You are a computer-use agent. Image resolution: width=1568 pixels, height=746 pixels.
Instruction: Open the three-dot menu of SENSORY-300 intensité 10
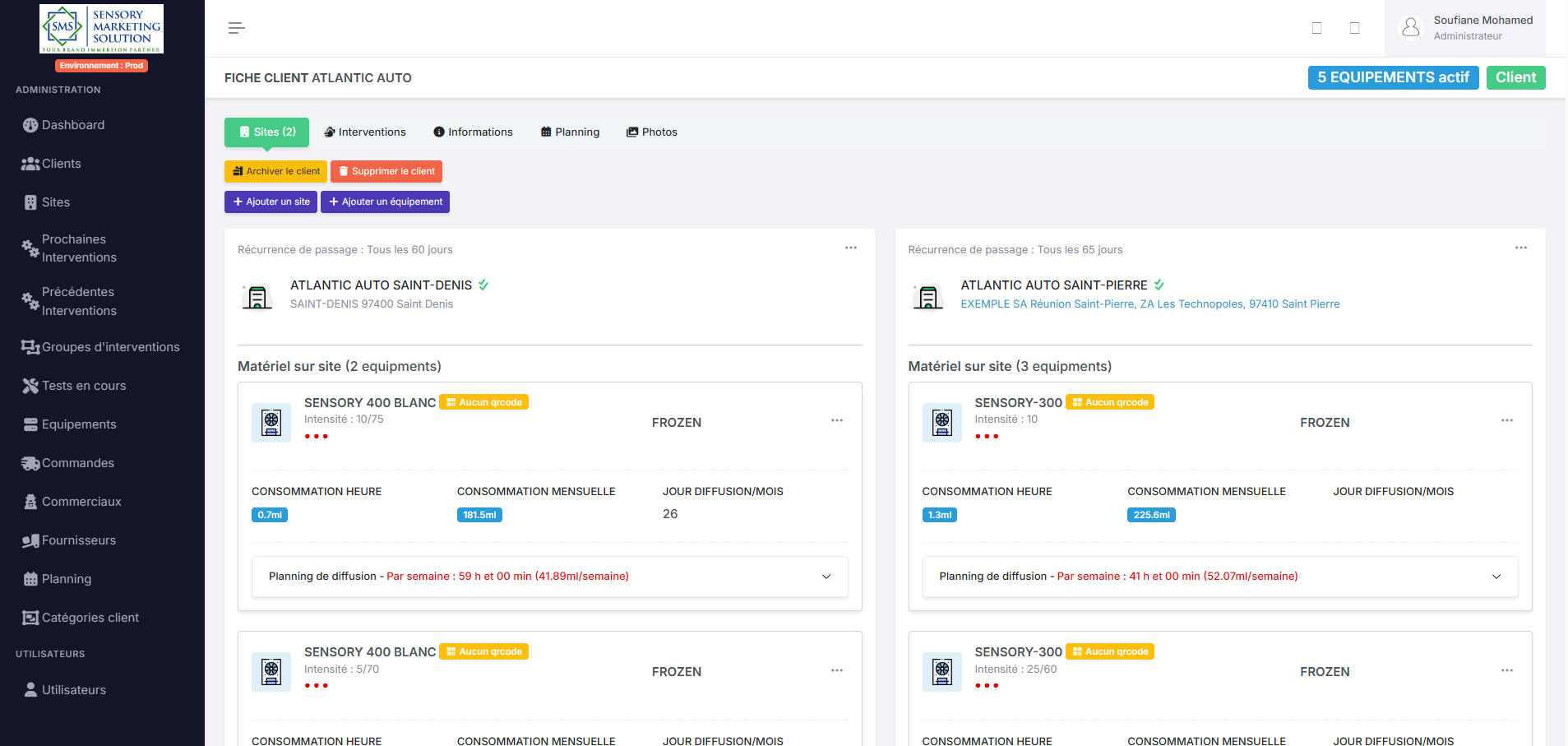[x=1507, y=420]
